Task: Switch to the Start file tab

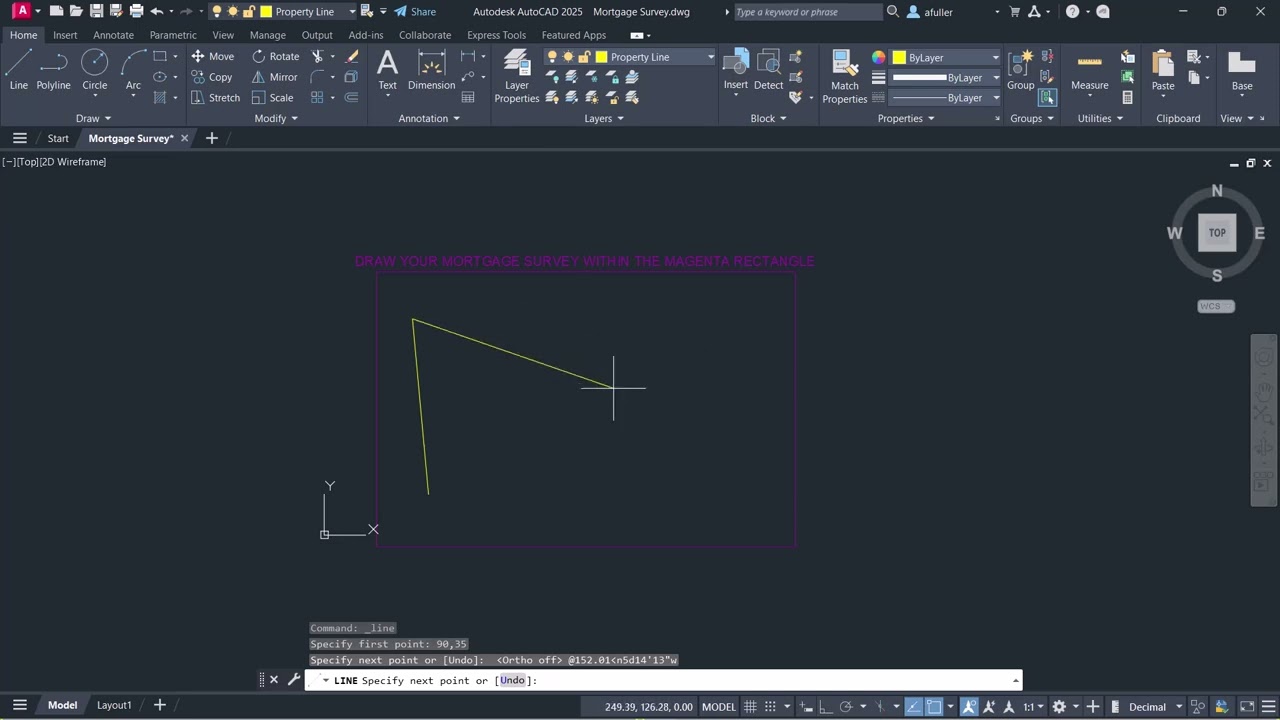Action: pyautogui.click(x=58, y=138)
